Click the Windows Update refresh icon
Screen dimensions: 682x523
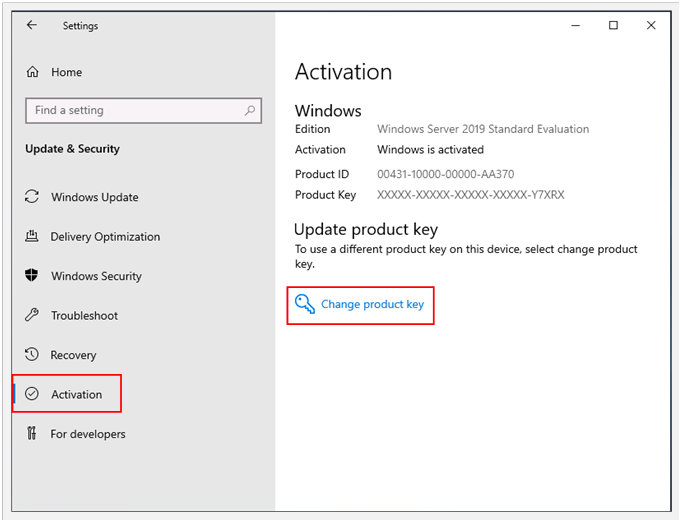tap(32, 197)
